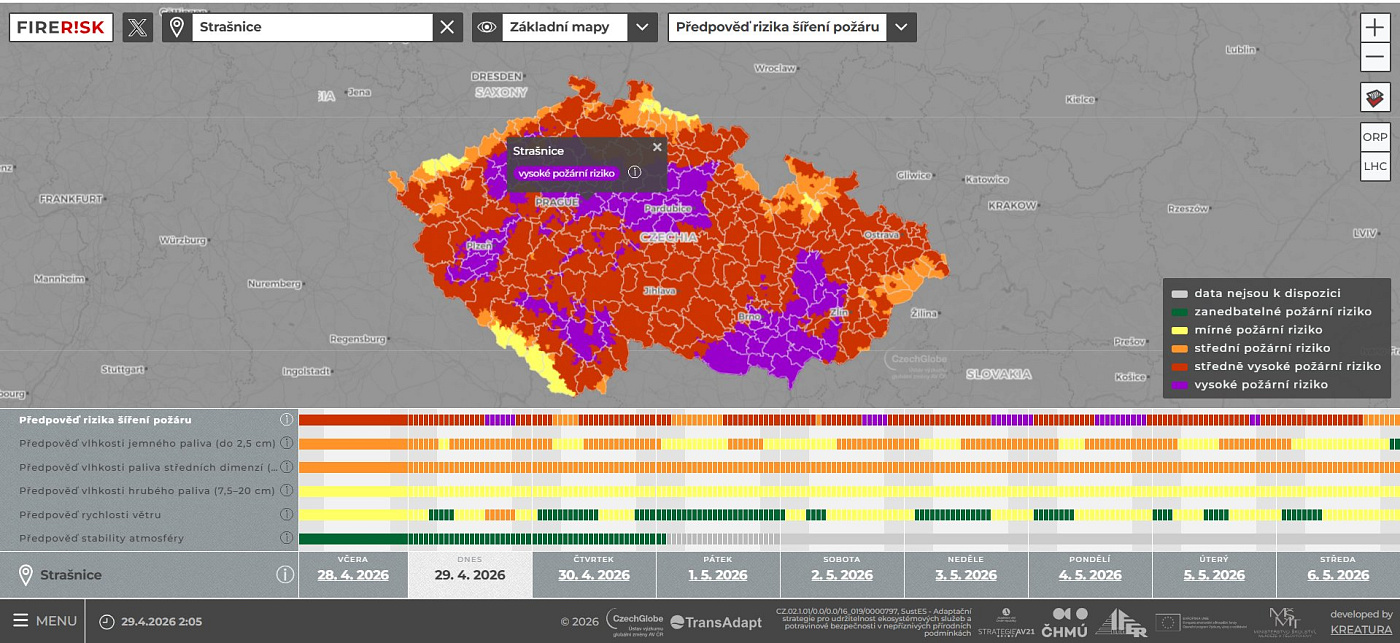Expand the fire spread forecast layer dropdown
This screenshot has height=643, width=1400.
click(x=902, y=27)
